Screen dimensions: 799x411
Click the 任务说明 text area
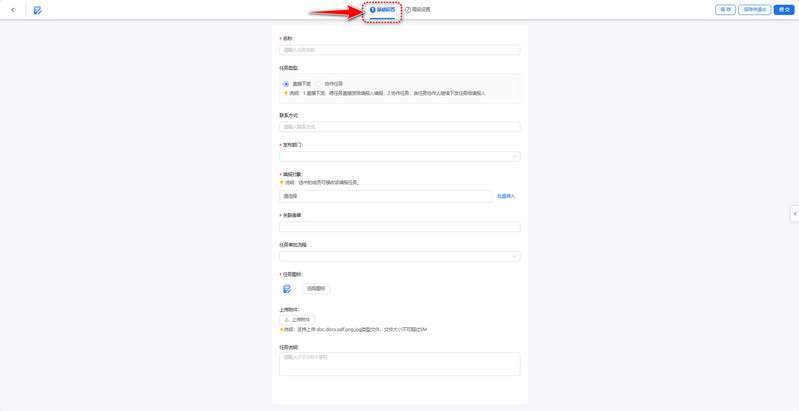click(399, 364)
